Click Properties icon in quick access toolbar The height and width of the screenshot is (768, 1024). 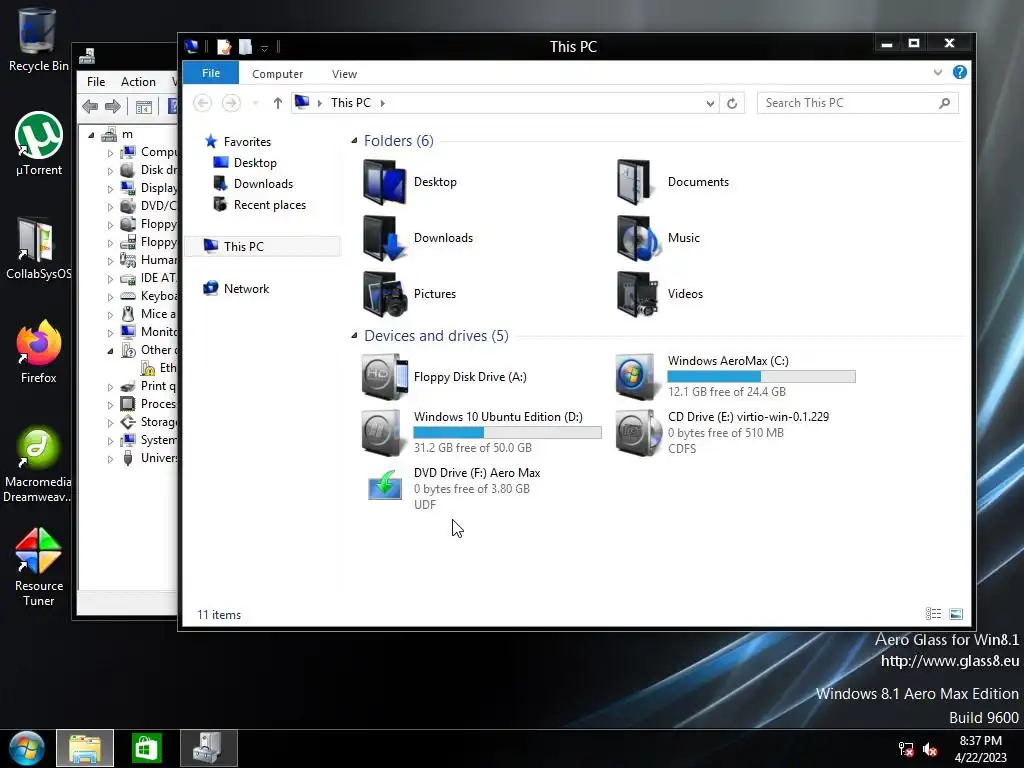pyautogui.click(x=224, y=47)
